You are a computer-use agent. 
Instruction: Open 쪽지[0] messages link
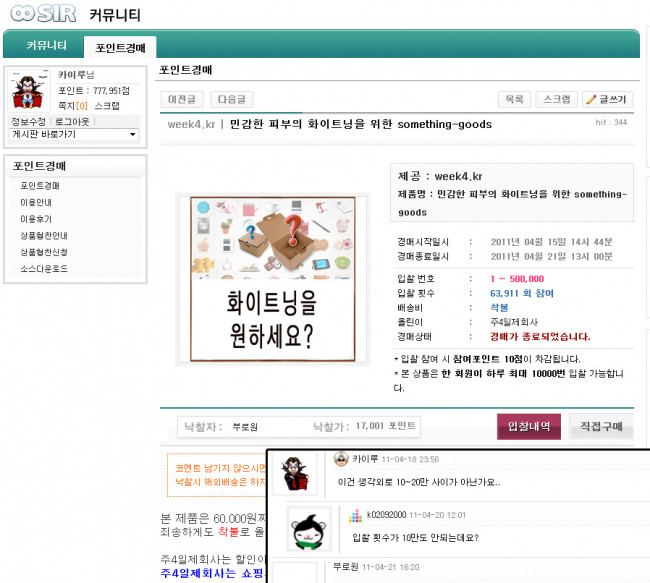click(73, 106)
